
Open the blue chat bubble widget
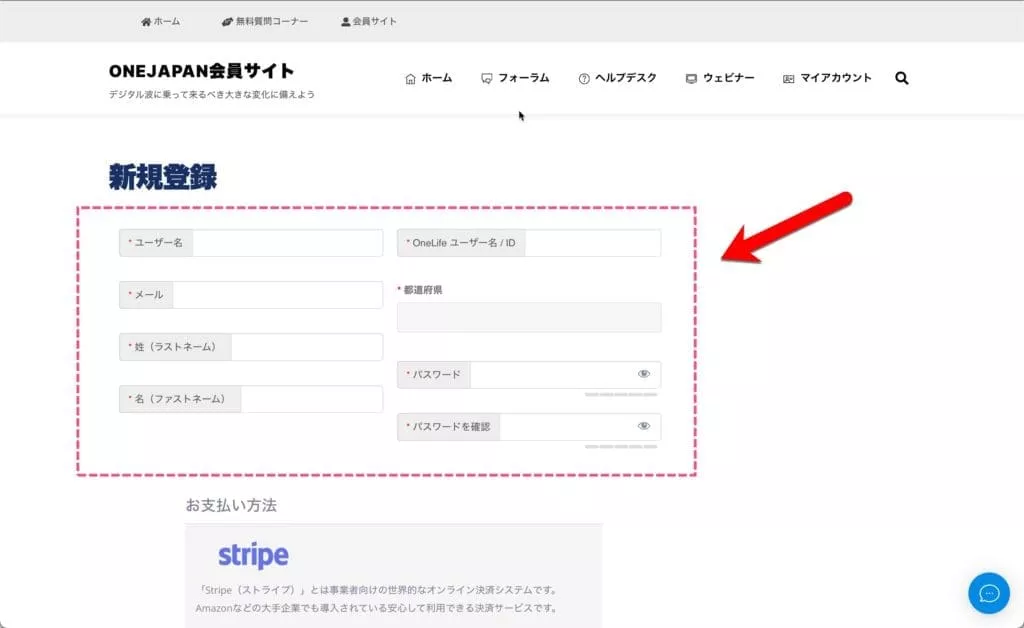coord(988,593)
